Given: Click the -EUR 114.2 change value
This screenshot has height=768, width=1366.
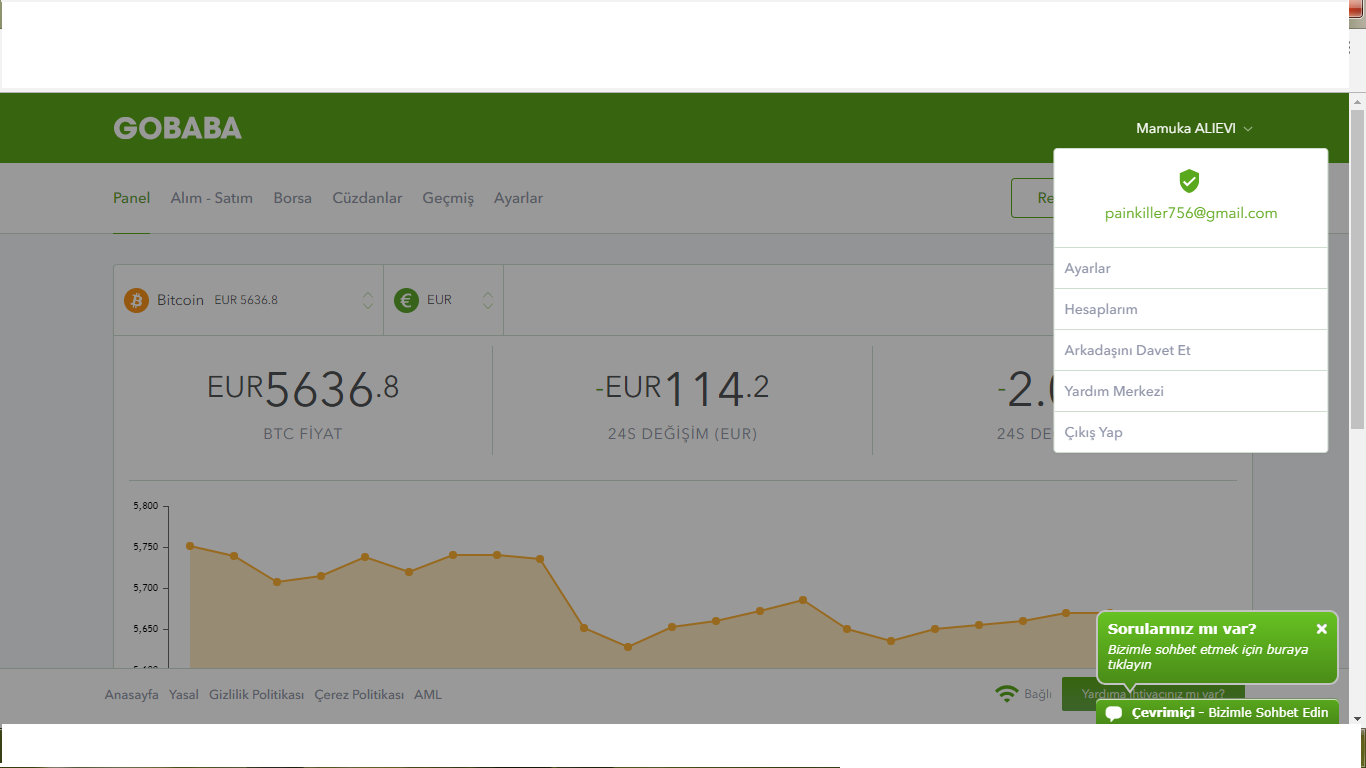Looking at the screenshot, I should coord(682,388).
